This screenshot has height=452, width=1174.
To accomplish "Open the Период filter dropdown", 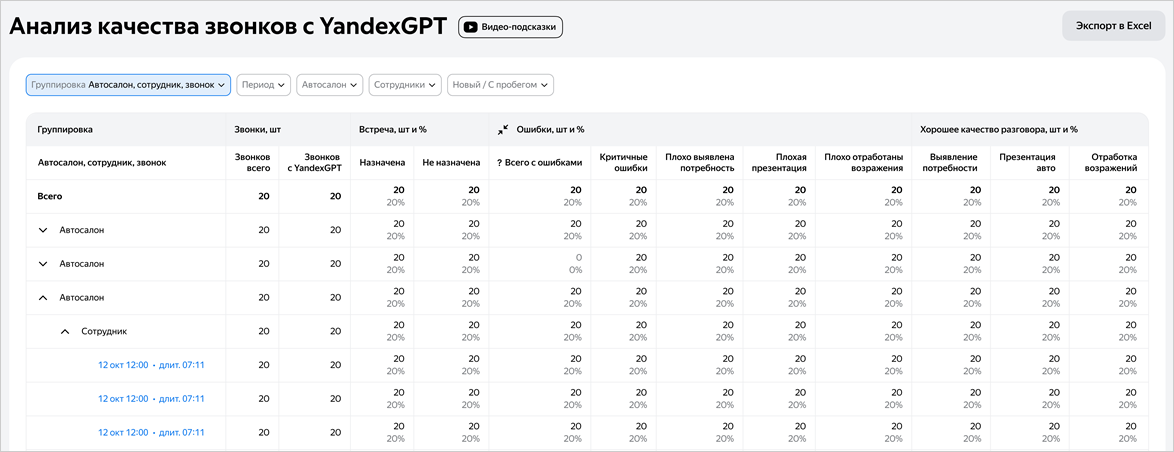I will pos(264,85).
